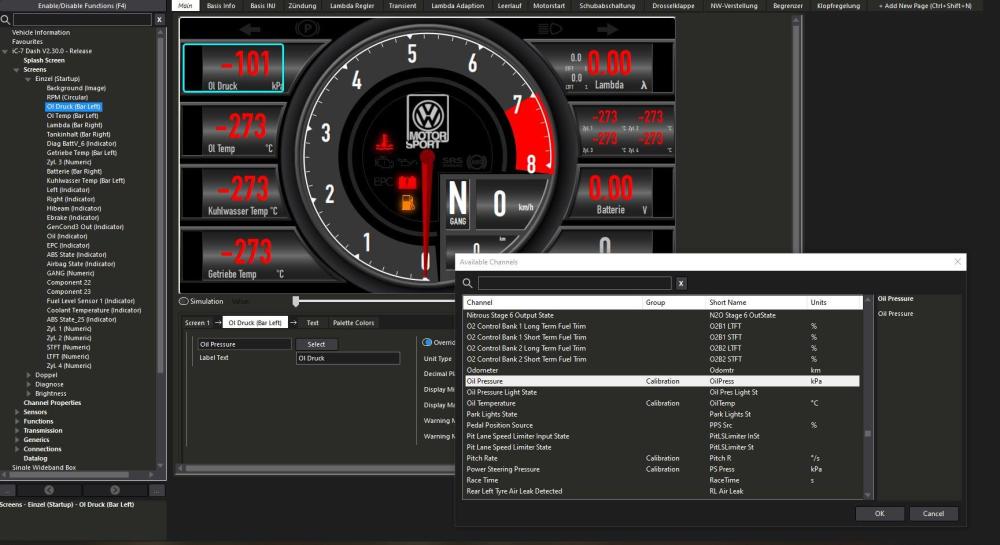Image resolution: width=1000 pixels, height=545 pixels.
Task: Select the orange fuel pump warning icon
Action: coord(407,203)
